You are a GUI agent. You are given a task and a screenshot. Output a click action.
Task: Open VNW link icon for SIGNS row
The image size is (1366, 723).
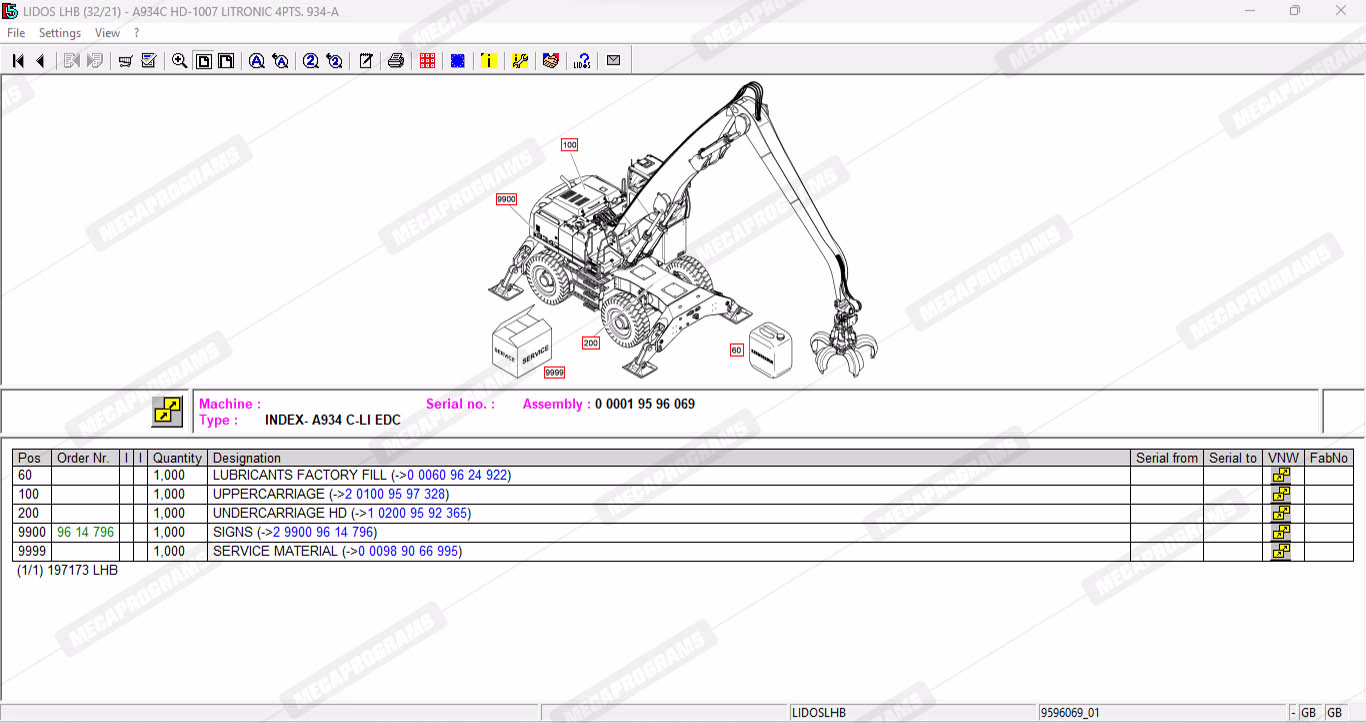click(1281, 533)
